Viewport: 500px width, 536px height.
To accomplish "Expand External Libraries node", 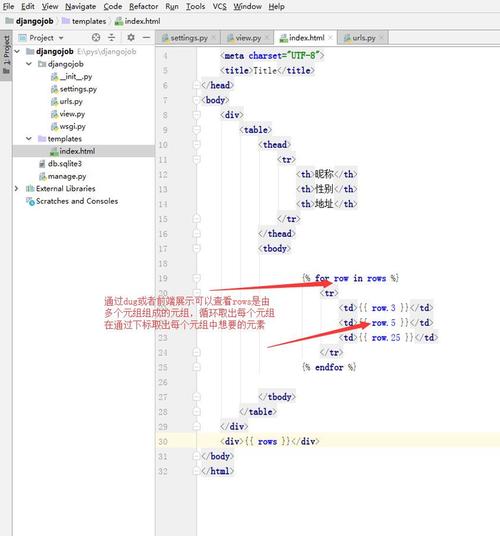I will point(17,189).
